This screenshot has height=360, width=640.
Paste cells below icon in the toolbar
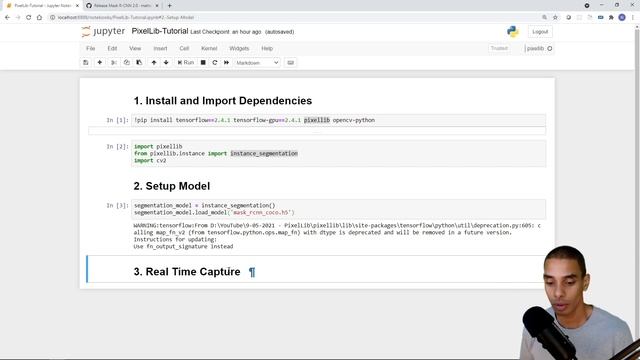[x=139, y=62]
